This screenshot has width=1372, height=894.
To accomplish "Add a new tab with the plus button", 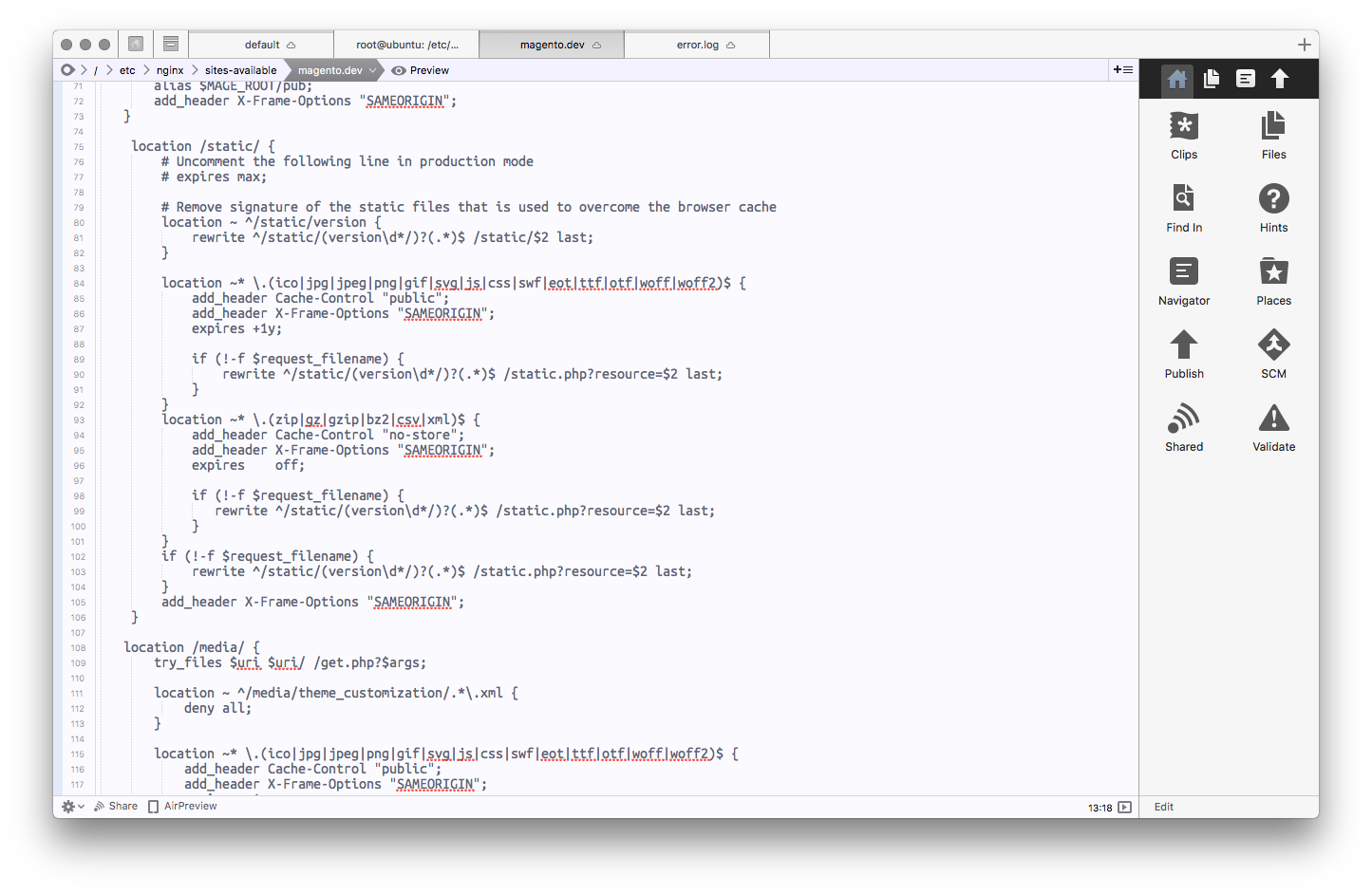I will click(x=1304, y=45).
